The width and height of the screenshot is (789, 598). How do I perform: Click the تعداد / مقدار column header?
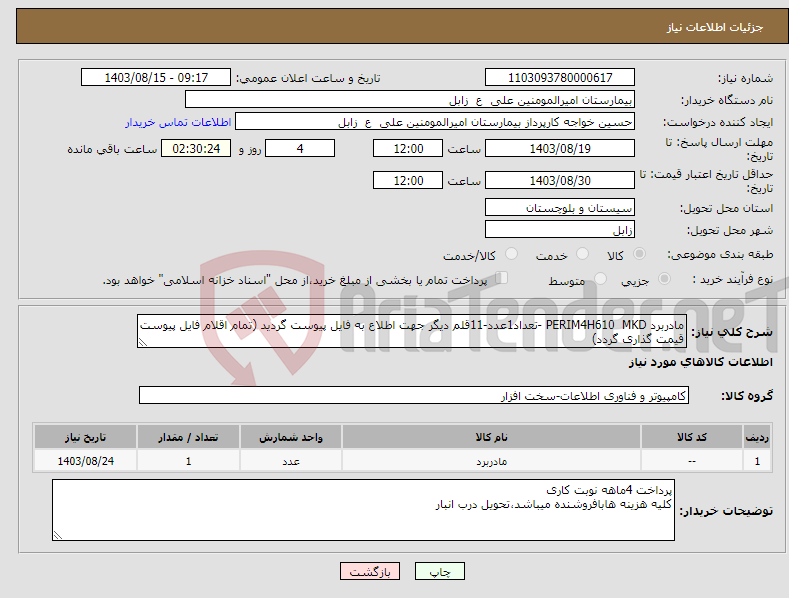(188, 437)
